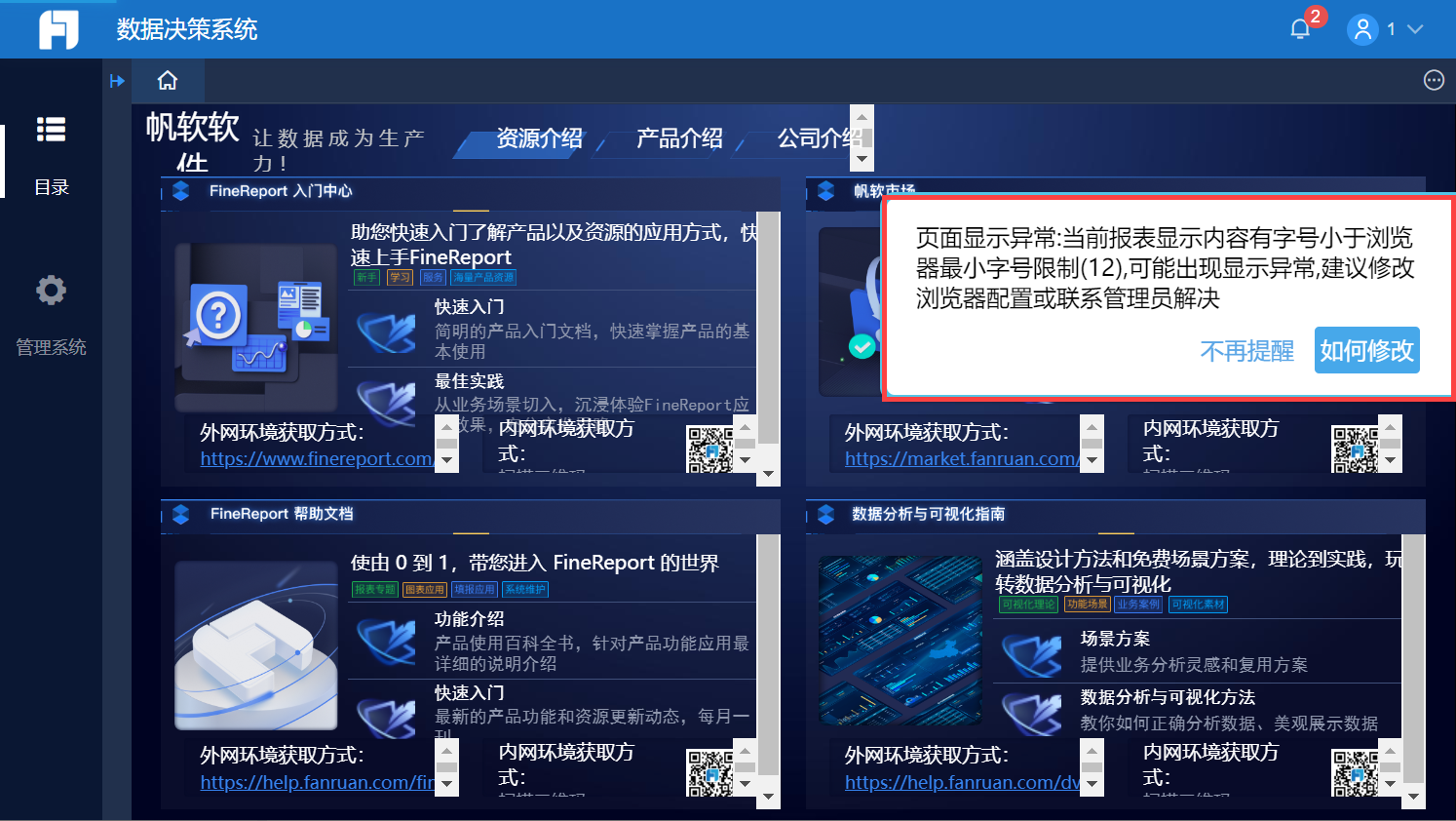Open the 入门中心 question-mark illustration

pyautogui.click(x=256, y=328)
